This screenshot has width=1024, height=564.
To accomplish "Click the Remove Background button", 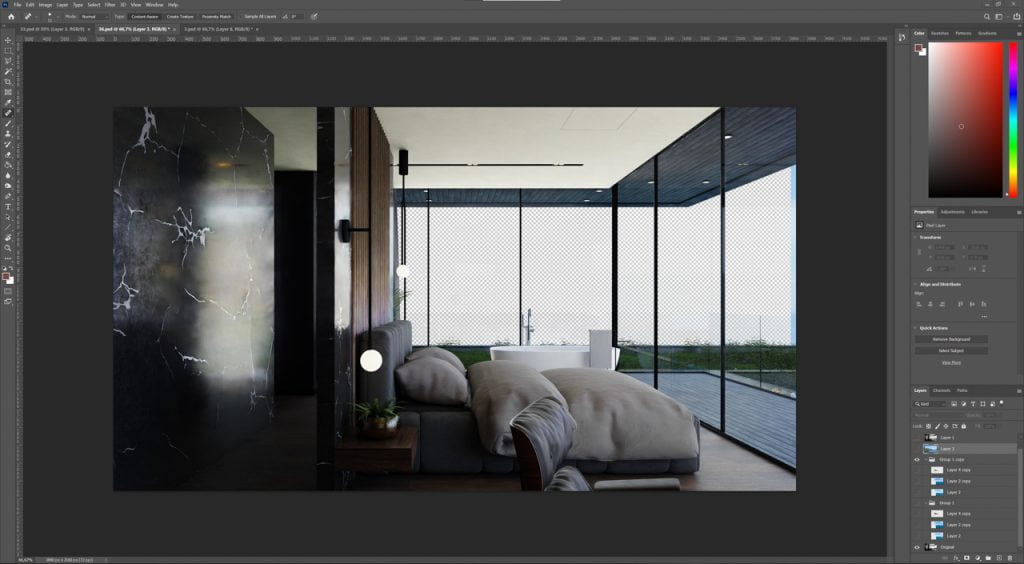I will click(950, 339).
